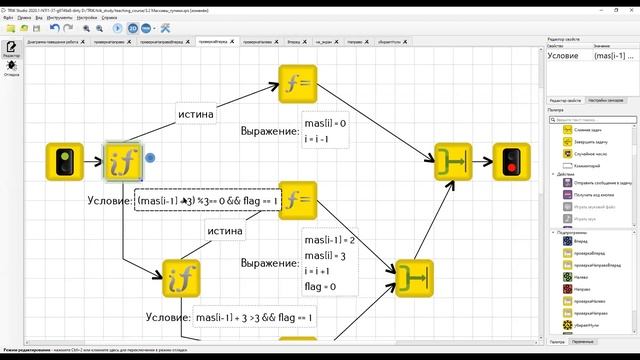
Task: Open the 2D model window icon
Action: click(x=133, y=28)
